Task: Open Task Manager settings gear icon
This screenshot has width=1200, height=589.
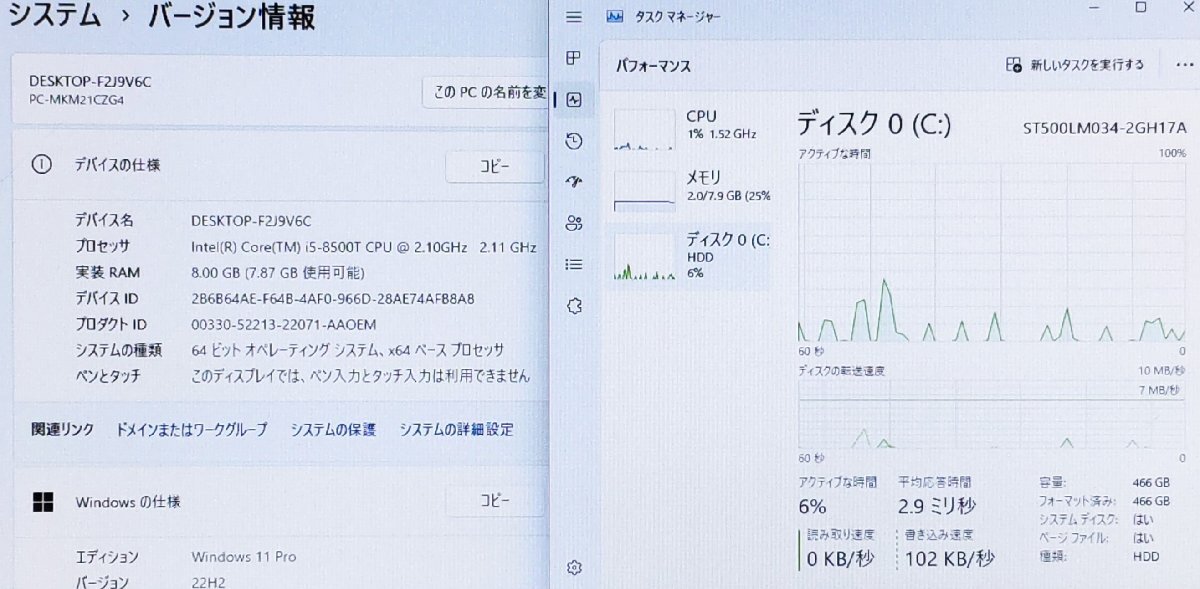Action: pos(573,566)
